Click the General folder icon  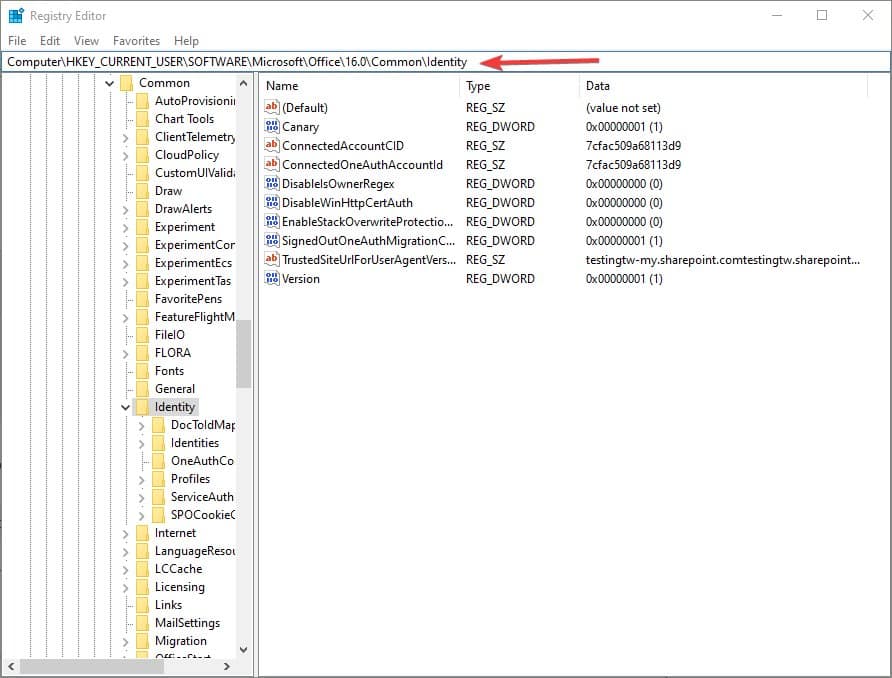[x=142, y=388]
